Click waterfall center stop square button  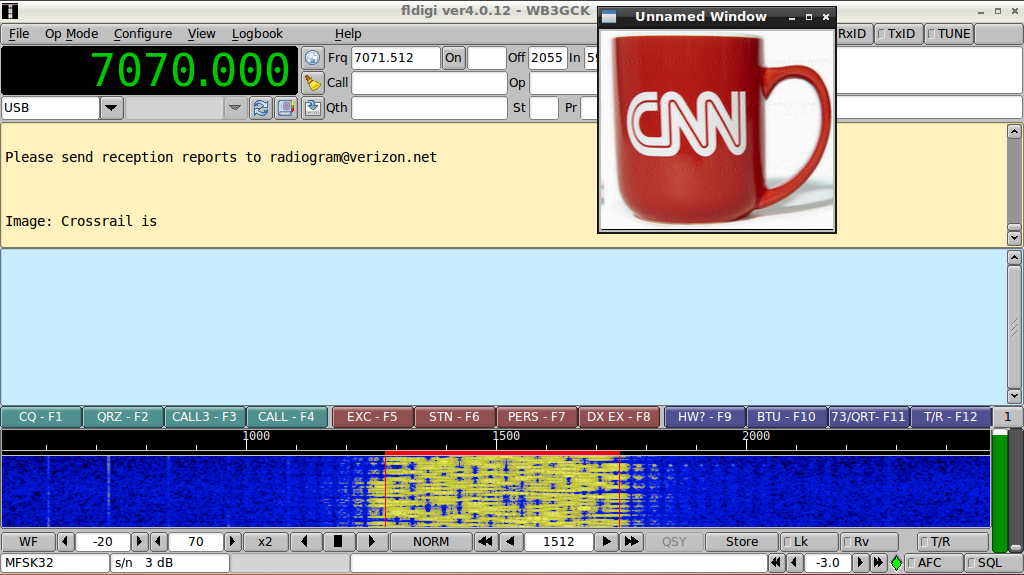338,542
